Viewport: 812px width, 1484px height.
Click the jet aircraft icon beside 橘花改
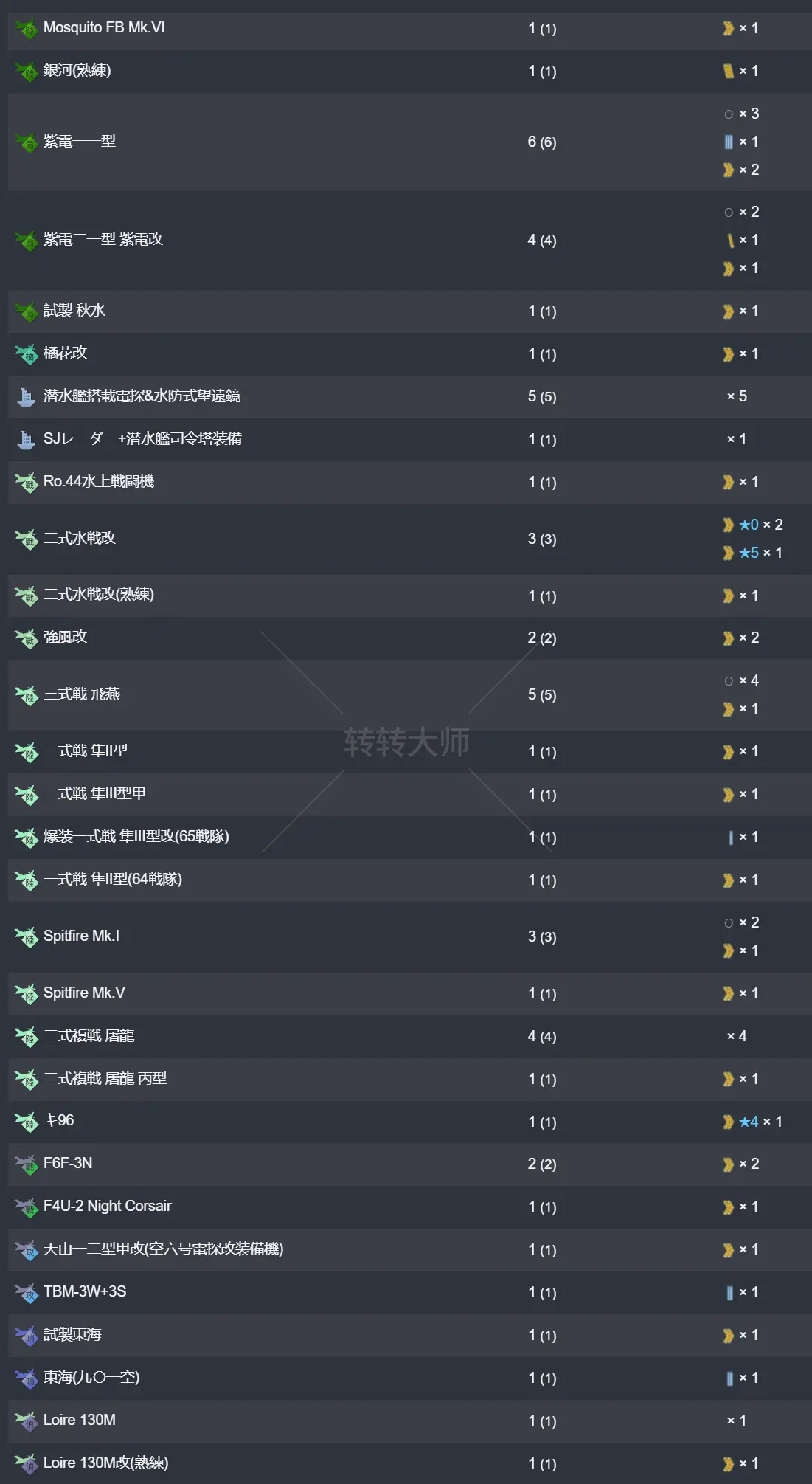[x=24, y=353]
